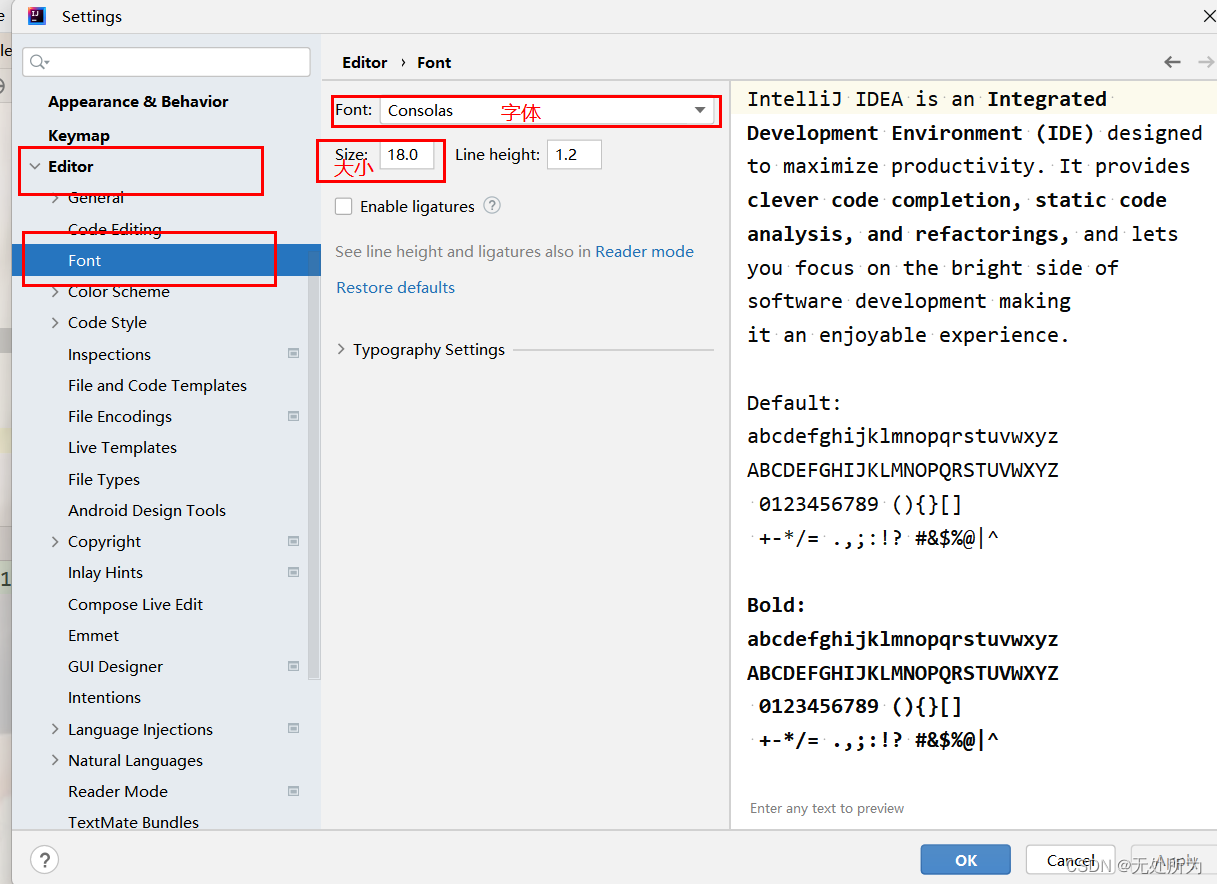Click project-level icon beside Inlay Hints
The height and width of the screenshot is (884, 1217).
[x=293, y=572]
